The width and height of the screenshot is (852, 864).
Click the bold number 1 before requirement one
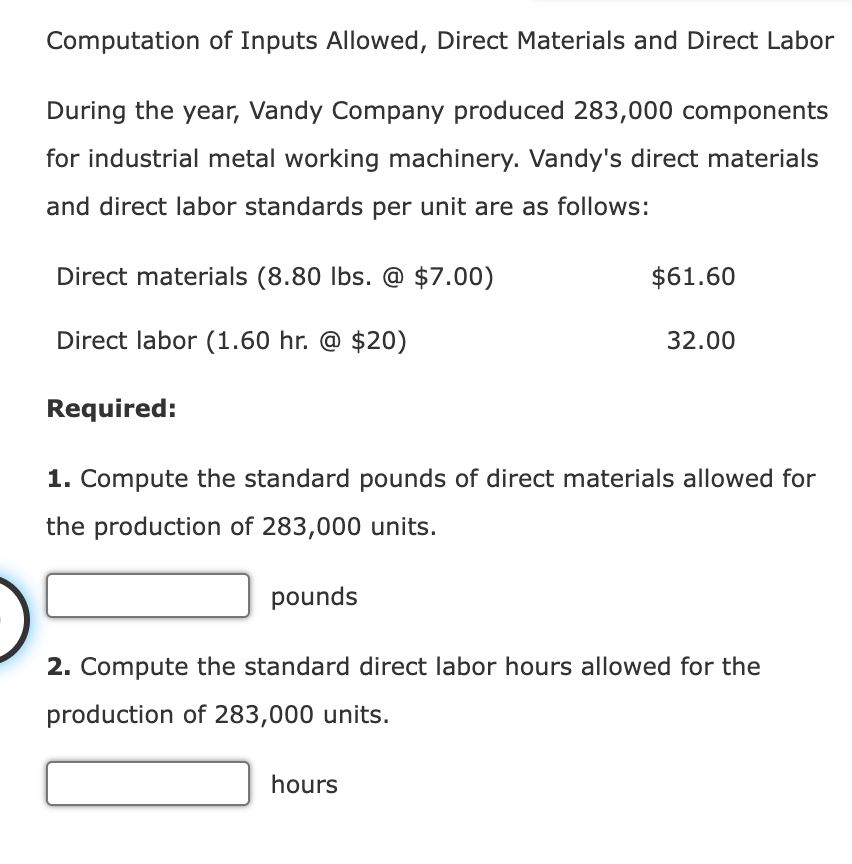(56, 478)
